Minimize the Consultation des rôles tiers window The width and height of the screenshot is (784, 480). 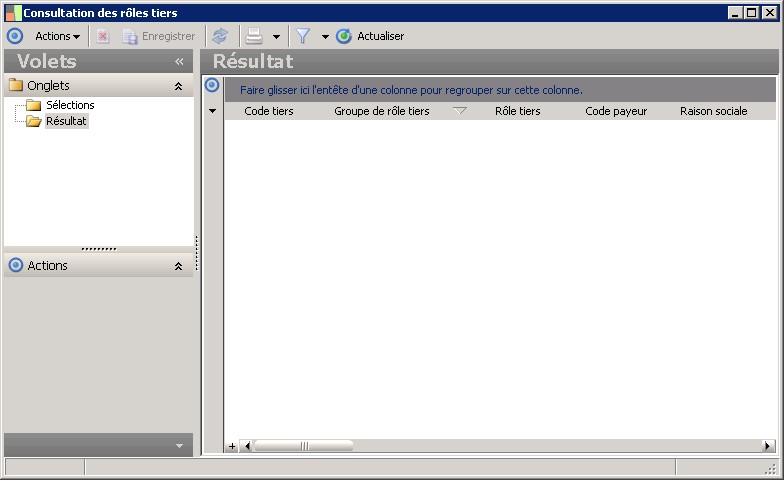click(734, 13)
